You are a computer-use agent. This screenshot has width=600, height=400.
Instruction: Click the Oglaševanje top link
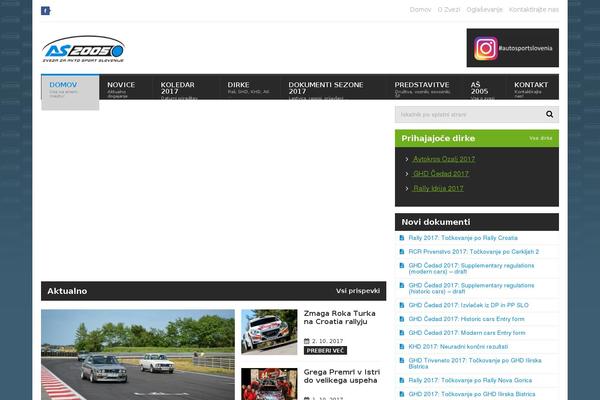point(484,10)
